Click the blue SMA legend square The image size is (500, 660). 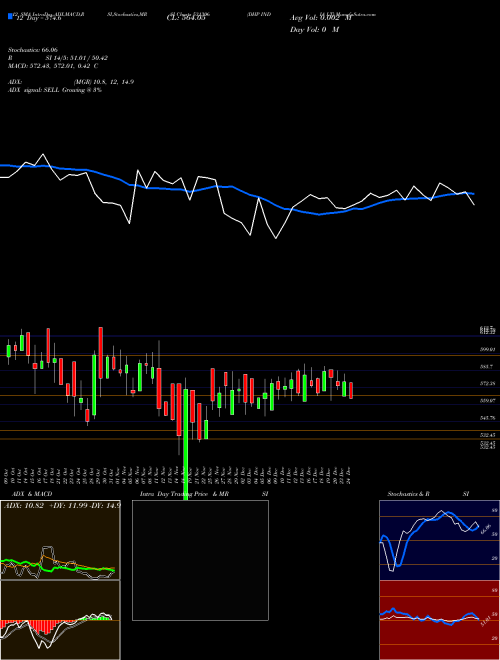coord(10,16)
